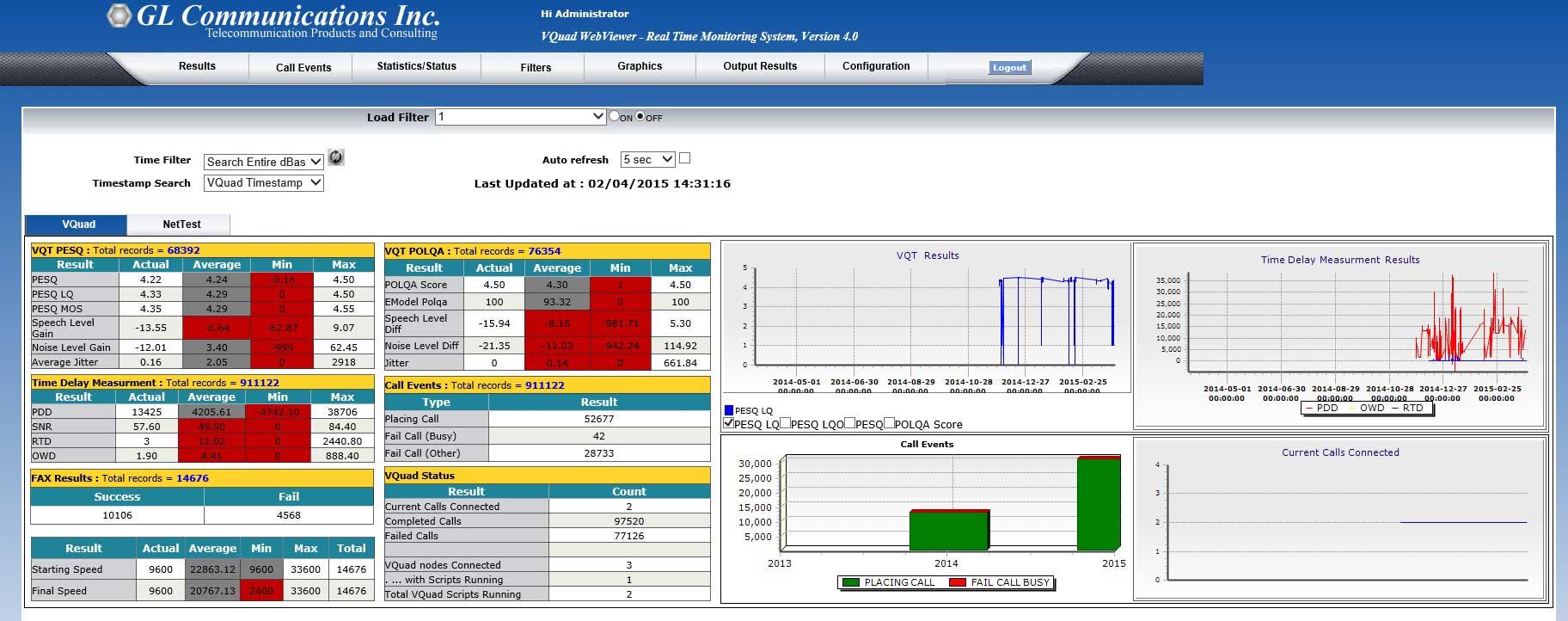Click the blue PESQ LQ legend swatch

[x=729, y=410]
